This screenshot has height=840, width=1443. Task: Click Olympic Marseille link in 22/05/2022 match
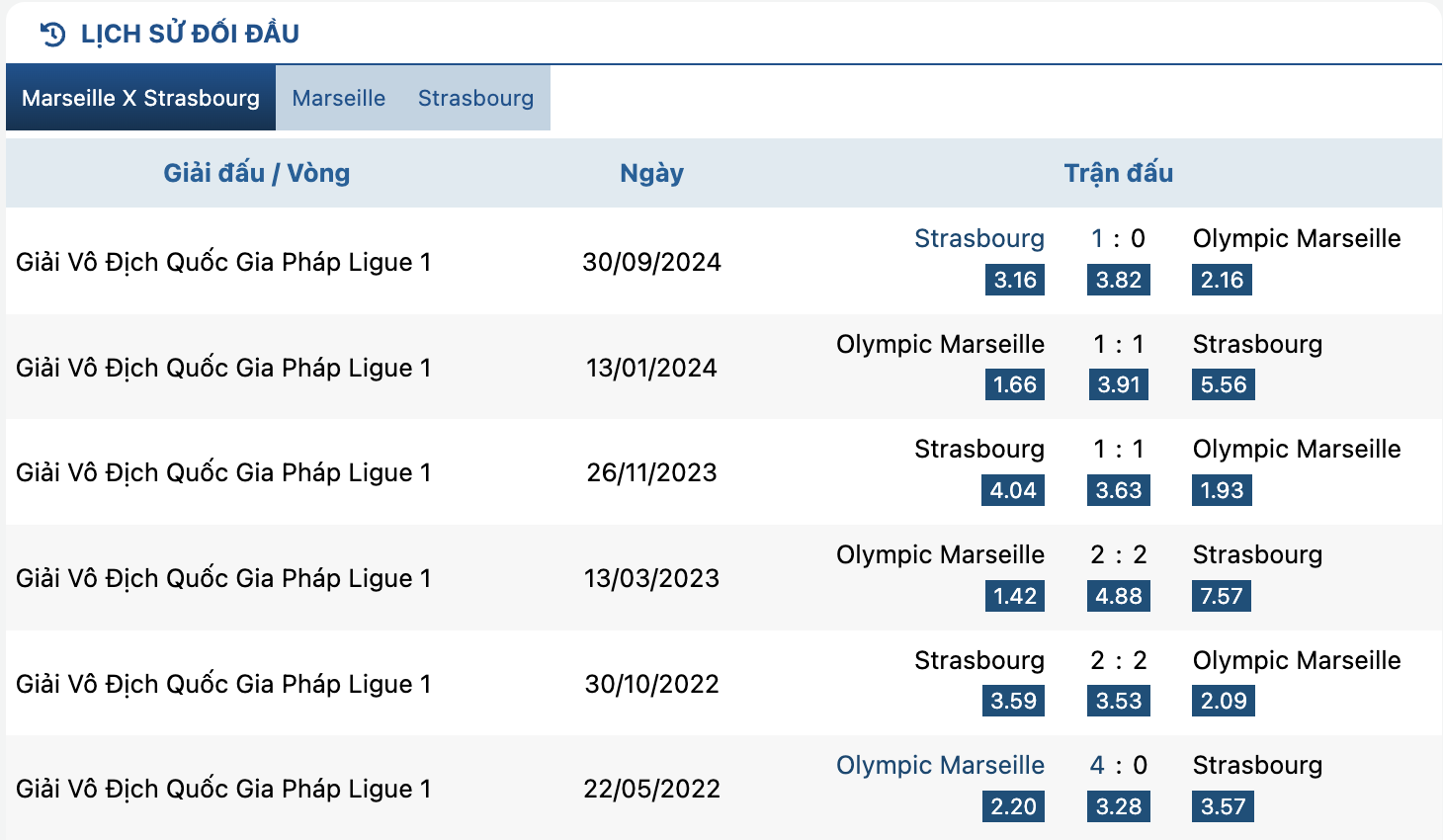click(x=940, y=765)
